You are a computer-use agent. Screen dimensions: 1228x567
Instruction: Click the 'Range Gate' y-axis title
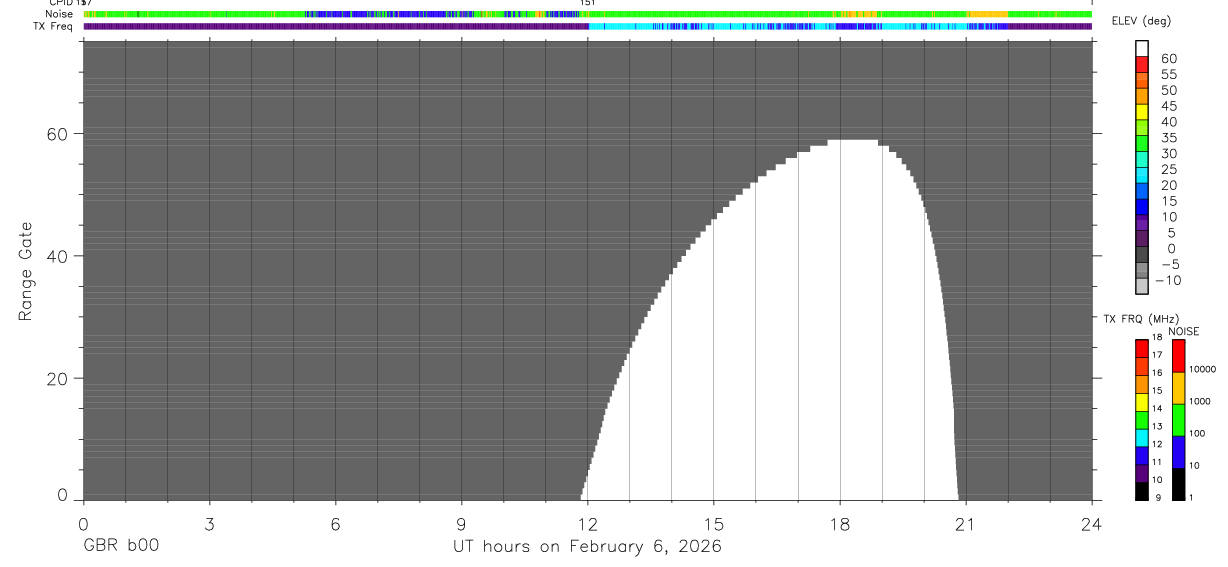pyautogui.click(x=26, y=271)
